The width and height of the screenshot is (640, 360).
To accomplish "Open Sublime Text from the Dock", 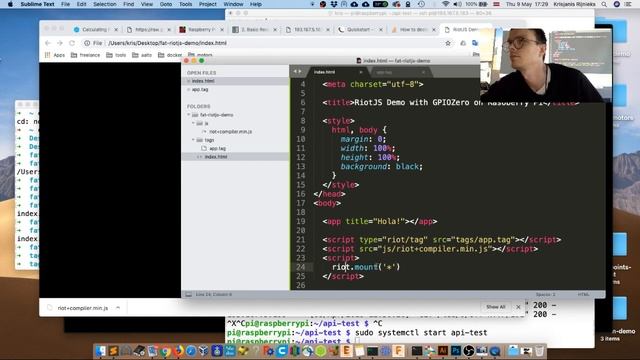I will click(x=113, y=351).
